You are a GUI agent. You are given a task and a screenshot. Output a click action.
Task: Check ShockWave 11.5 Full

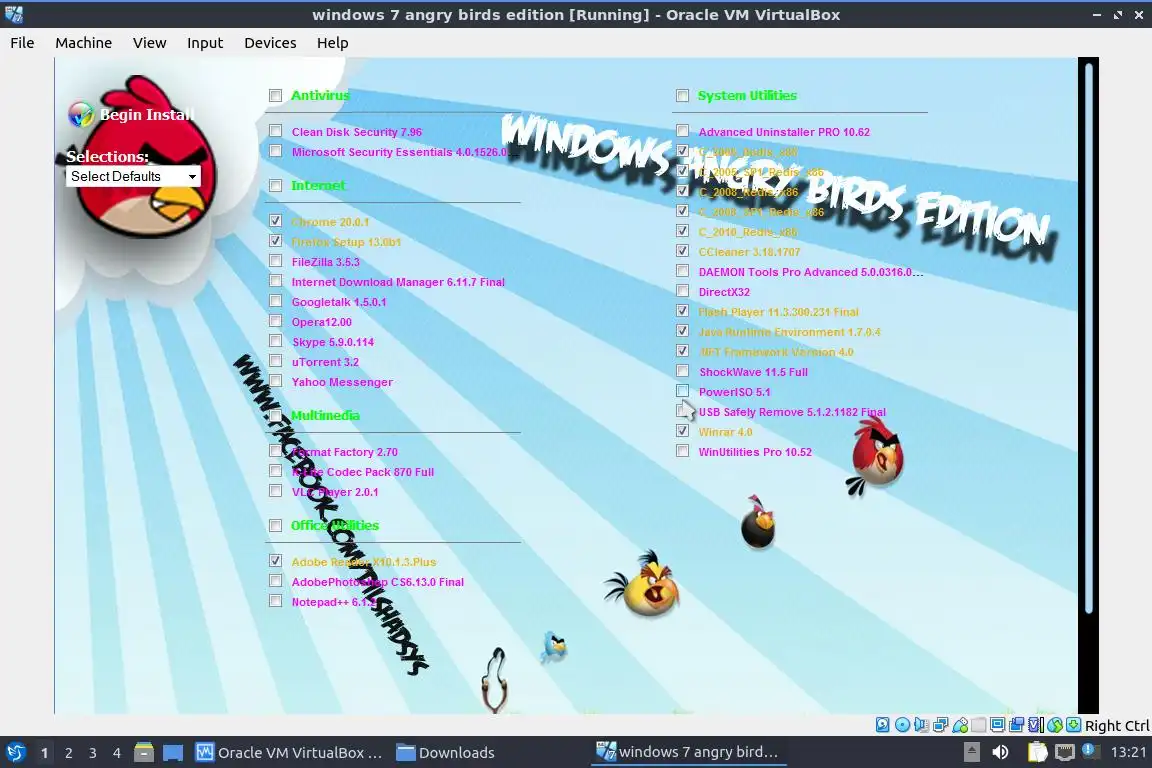pos(683,371)
